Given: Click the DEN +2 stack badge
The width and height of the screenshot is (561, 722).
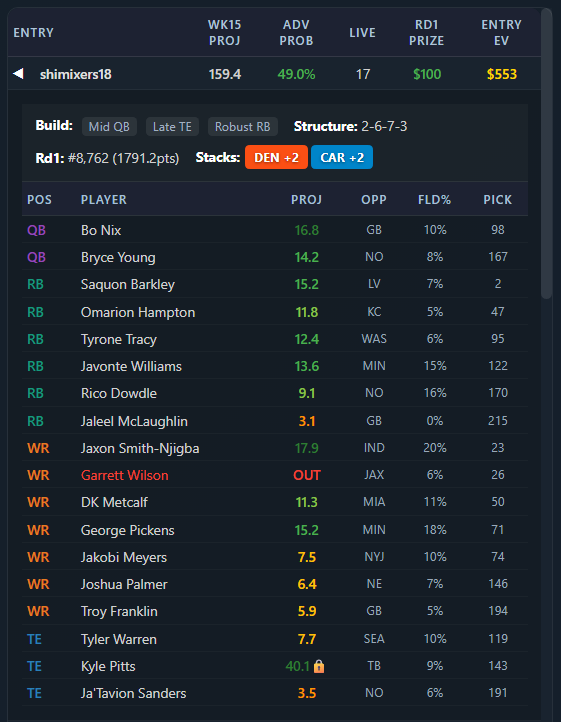Looking at the screenshot, I should point(276,157).
